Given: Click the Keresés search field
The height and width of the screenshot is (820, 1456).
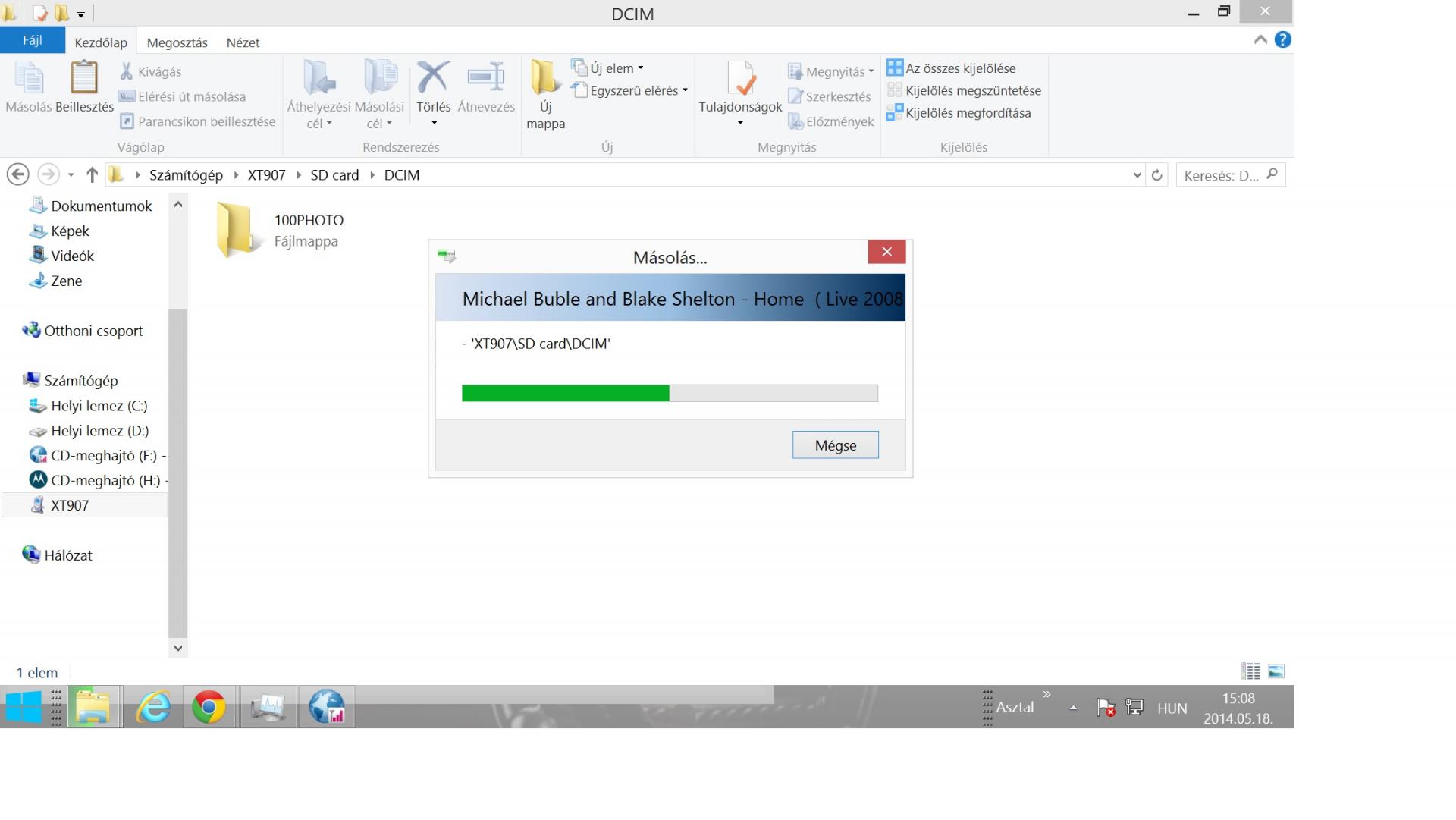Looking at the screenshot, I should (1230, 175).
